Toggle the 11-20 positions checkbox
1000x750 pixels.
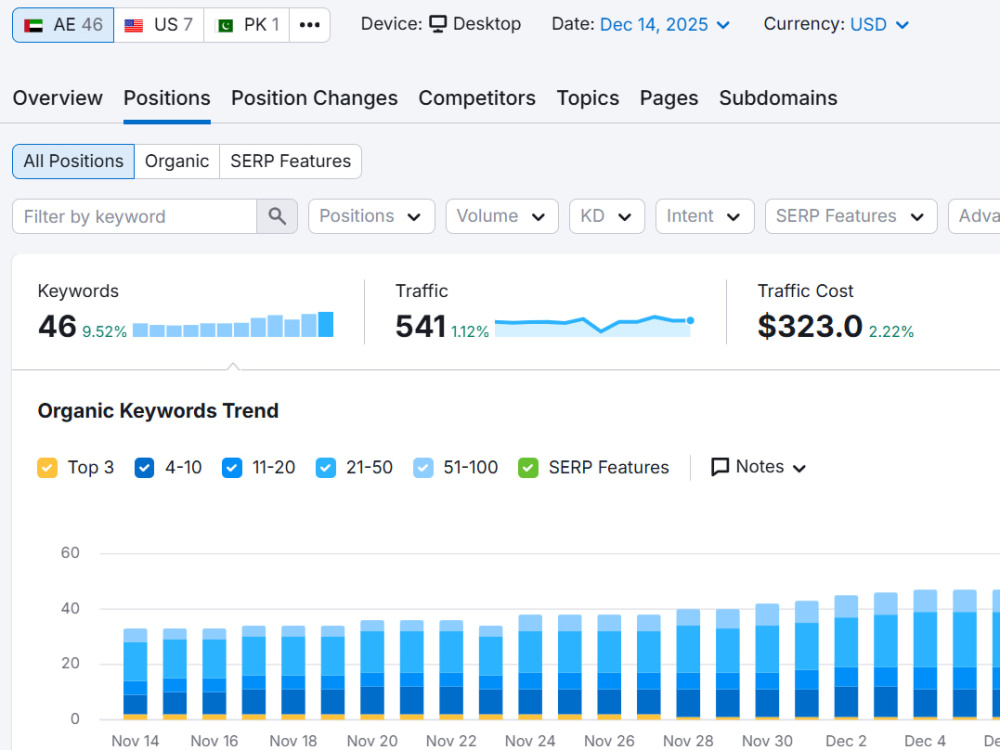(232, 467)
